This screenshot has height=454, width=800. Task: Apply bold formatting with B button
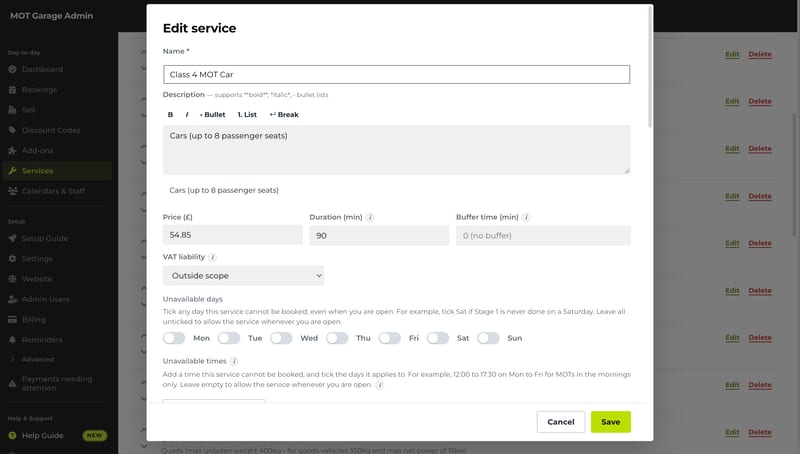[170, 115]
